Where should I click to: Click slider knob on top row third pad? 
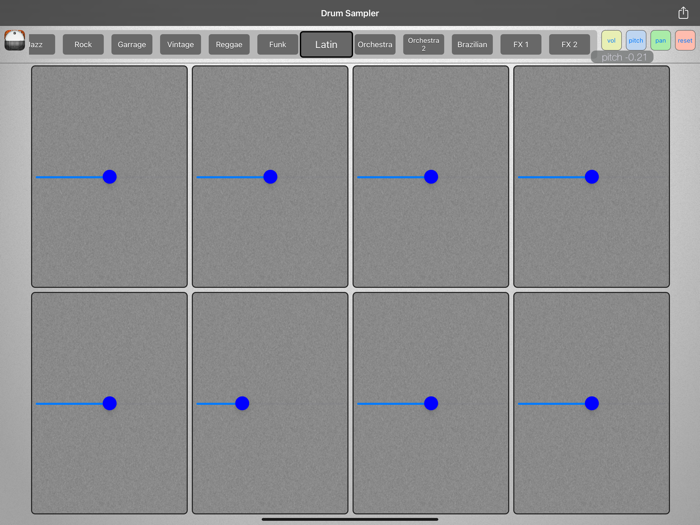(431, 177)
